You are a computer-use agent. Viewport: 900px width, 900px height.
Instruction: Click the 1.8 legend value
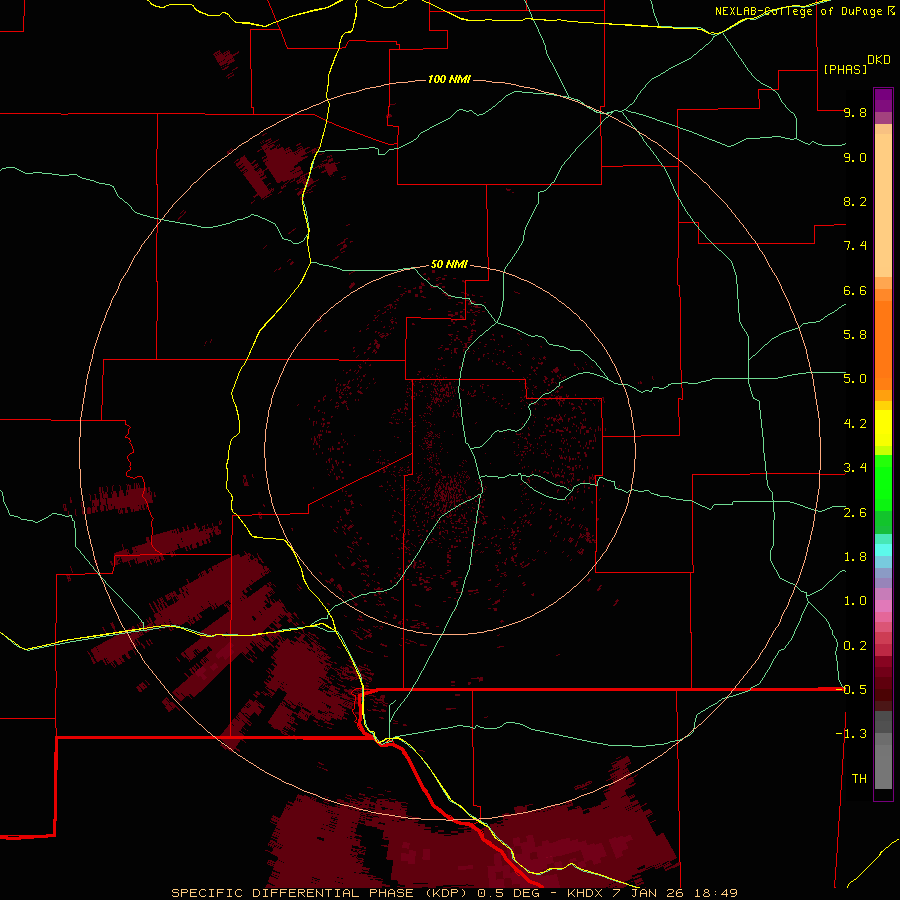[x=855, y=557]
